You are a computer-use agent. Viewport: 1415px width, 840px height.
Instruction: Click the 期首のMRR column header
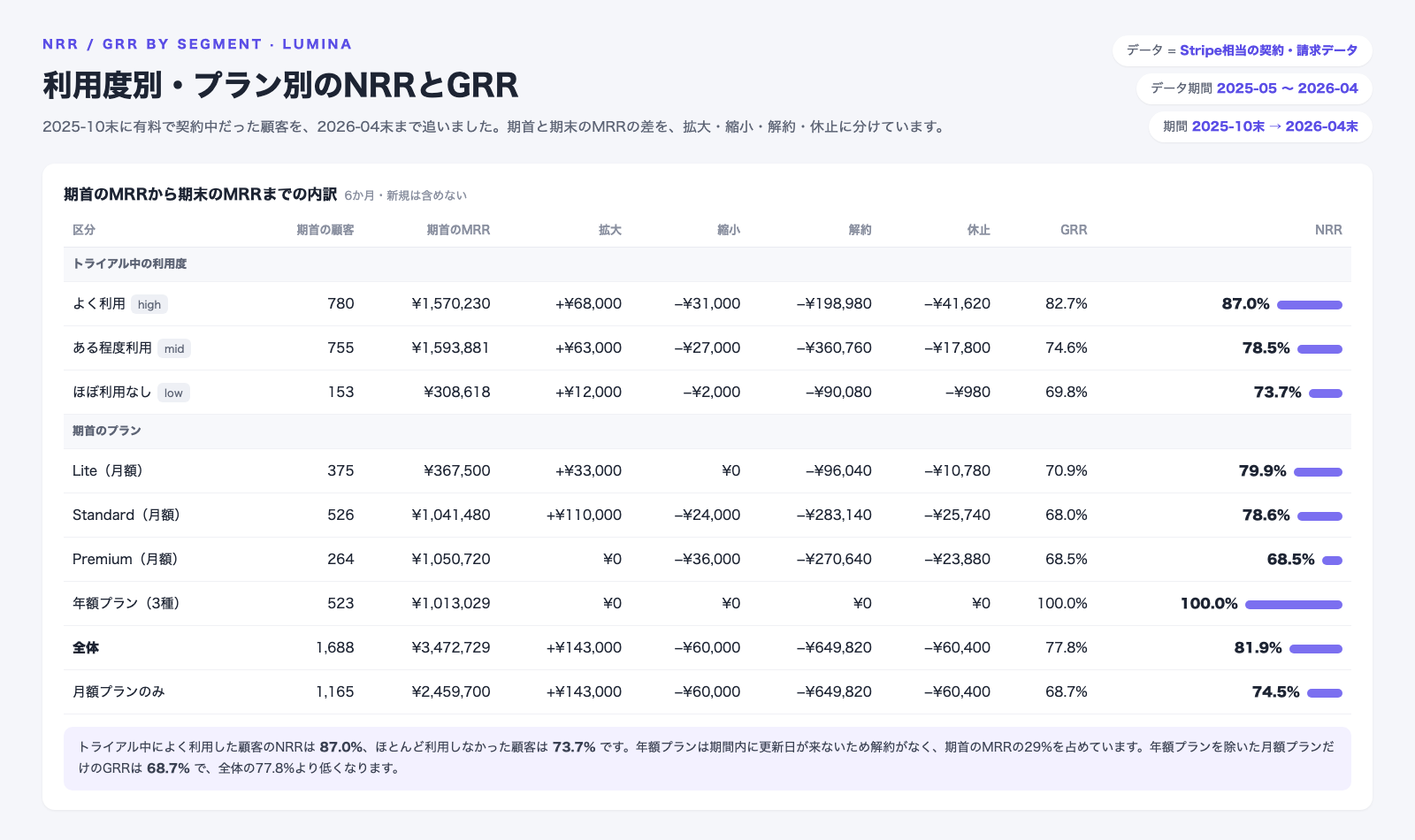458,230
